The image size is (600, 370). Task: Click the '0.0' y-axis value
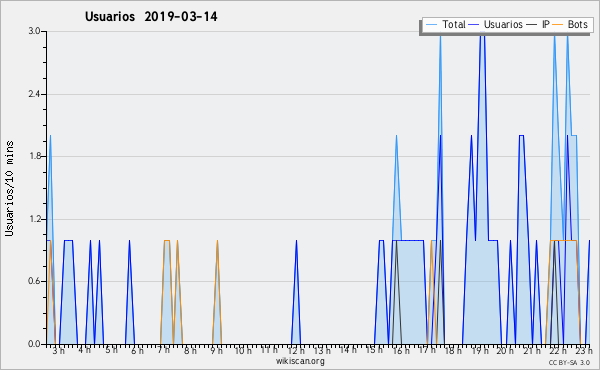point(34,344)
